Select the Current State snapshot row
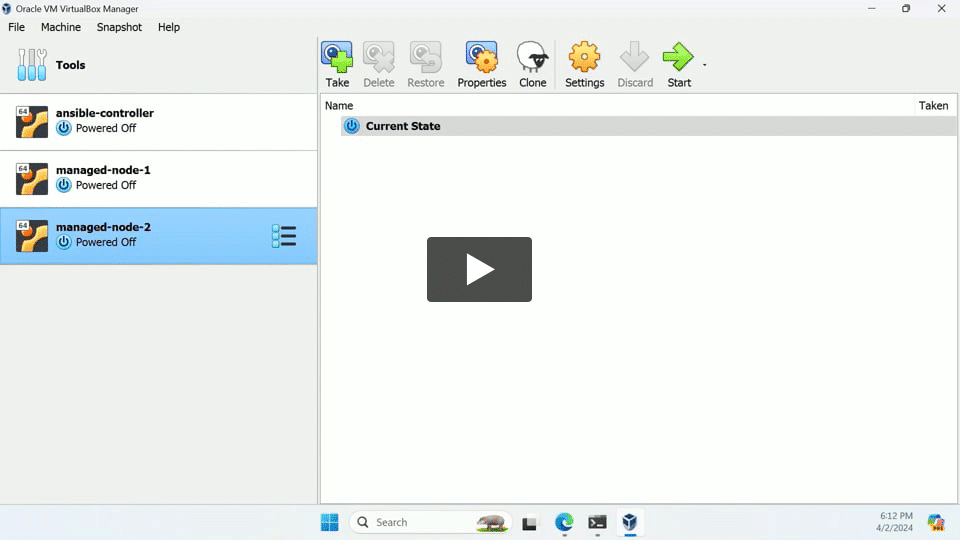 tap(403, 126)
